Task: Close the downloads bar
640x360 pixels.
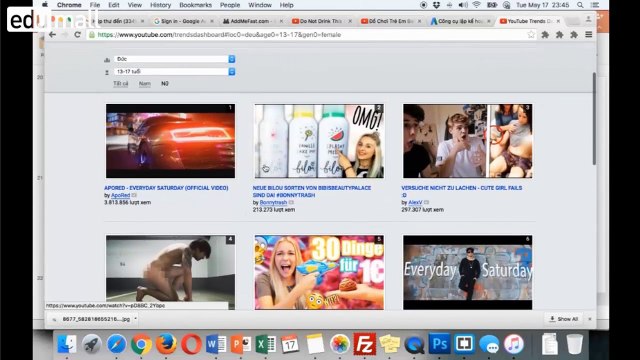Action: pyautogui.click(x=590, y=319)
